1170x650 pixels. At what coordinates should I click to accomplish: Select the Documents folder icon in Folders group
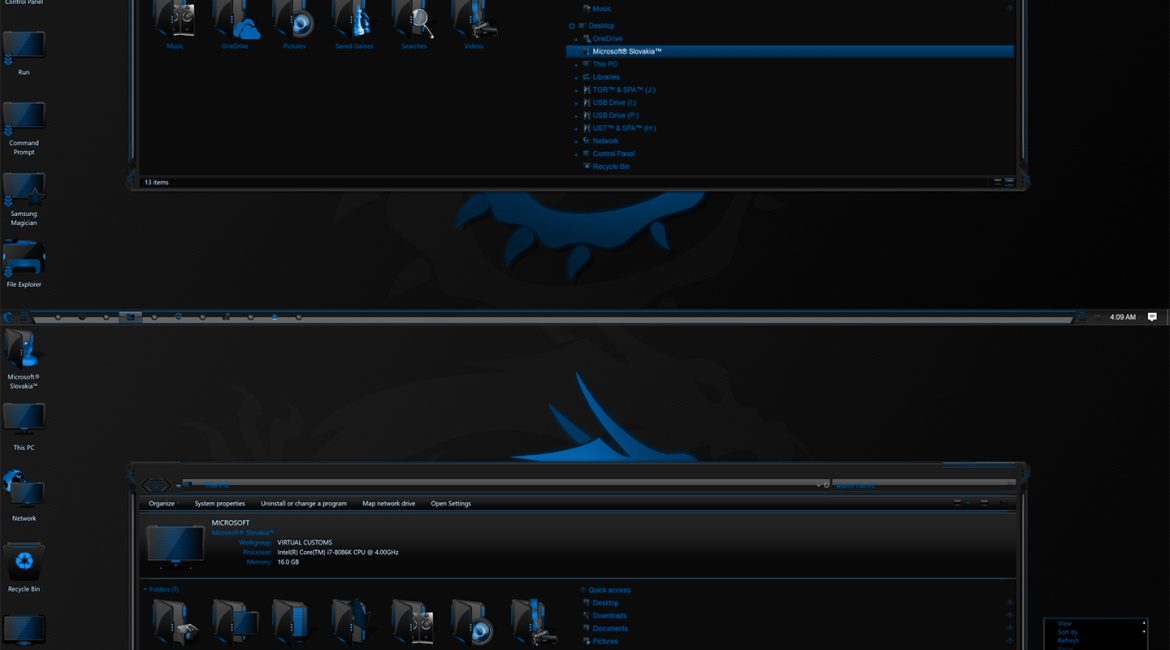click(291, 622)
